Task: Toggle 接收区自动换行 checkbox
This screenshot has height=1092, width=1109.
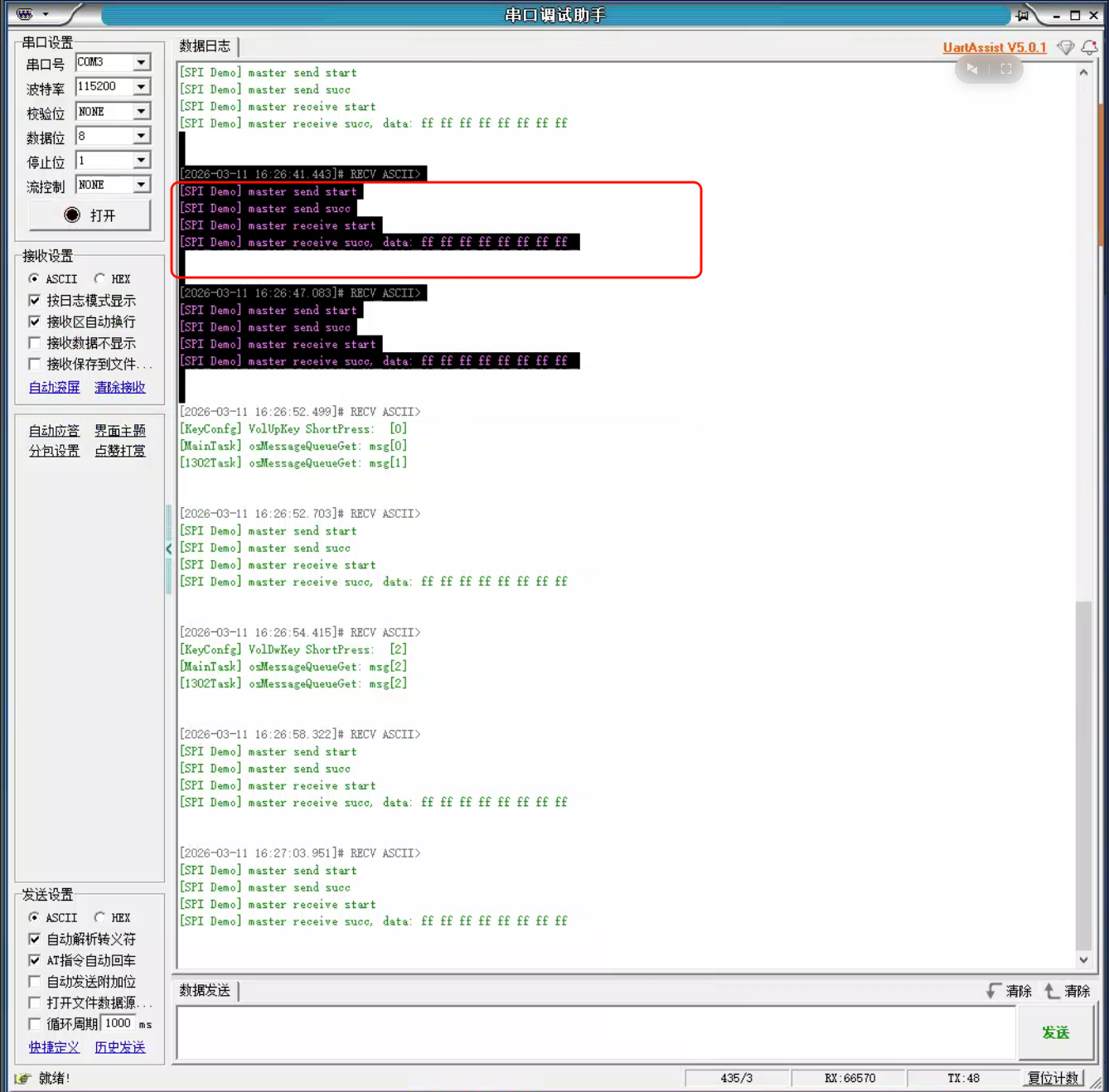Action: point(34,321)
